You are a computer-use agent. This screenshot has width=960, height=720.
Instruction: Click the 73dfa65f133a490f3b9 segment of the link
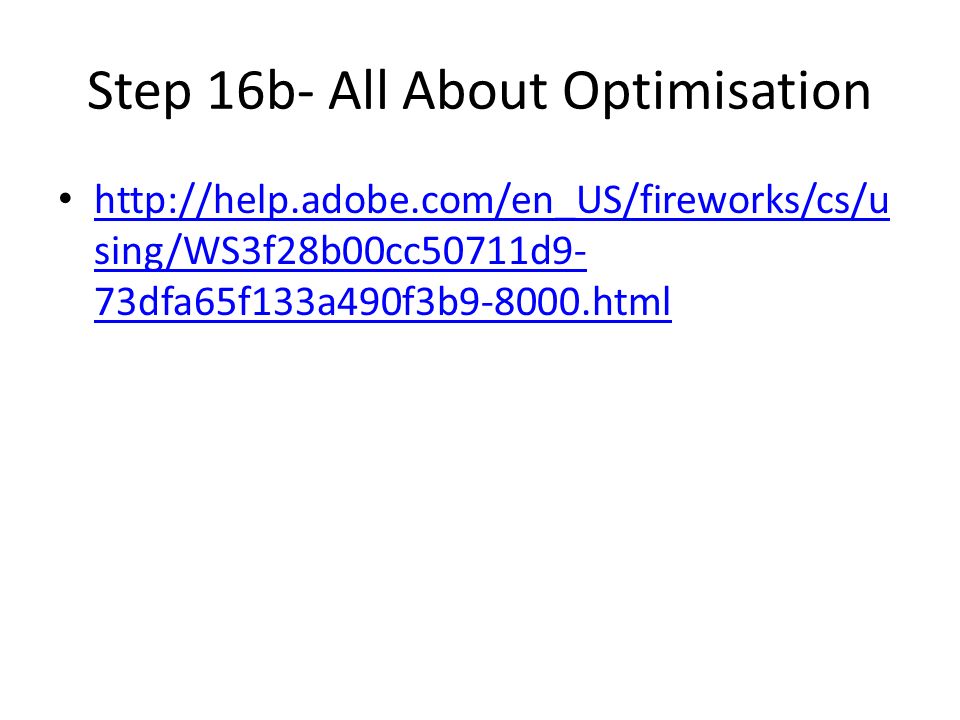[288, 302]
